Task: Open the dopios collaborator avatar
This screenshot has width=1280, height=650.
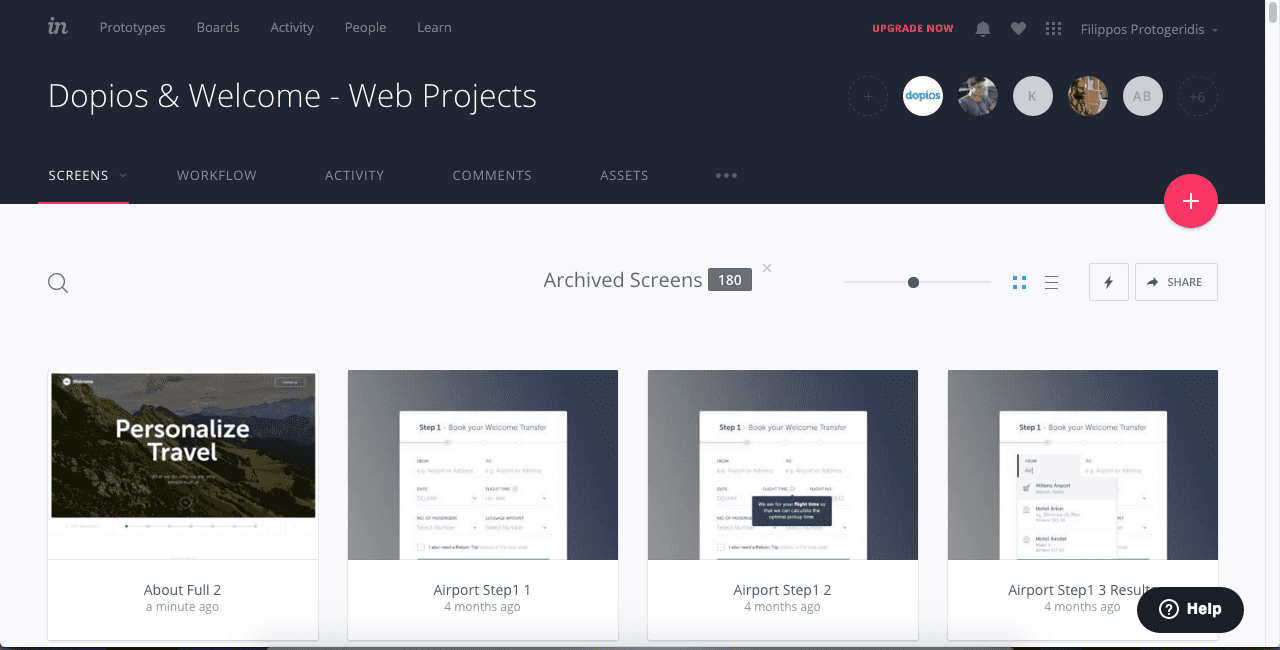Action: coord(922,96)
